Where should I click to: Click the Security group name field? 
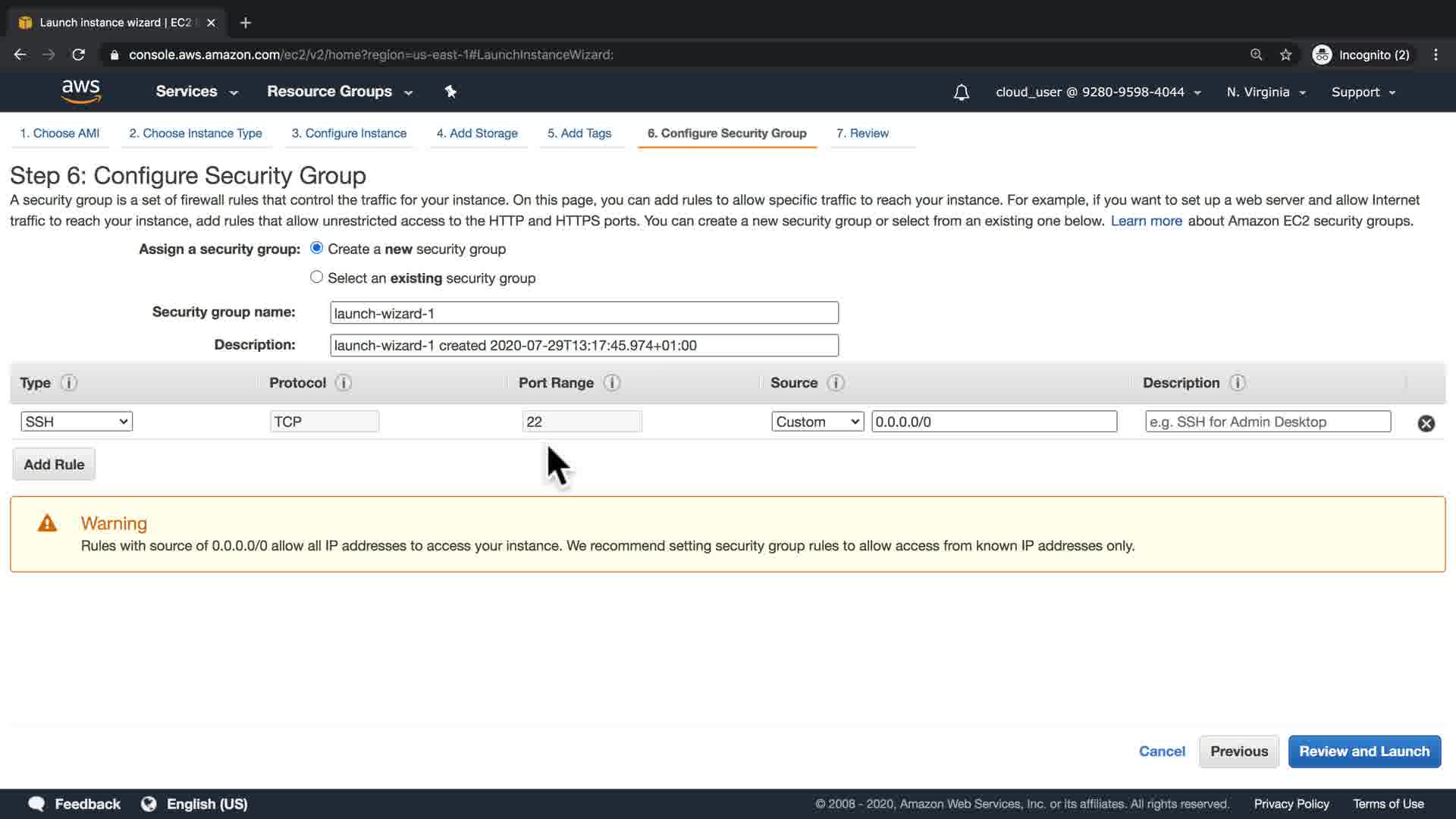tap(584, 313)
